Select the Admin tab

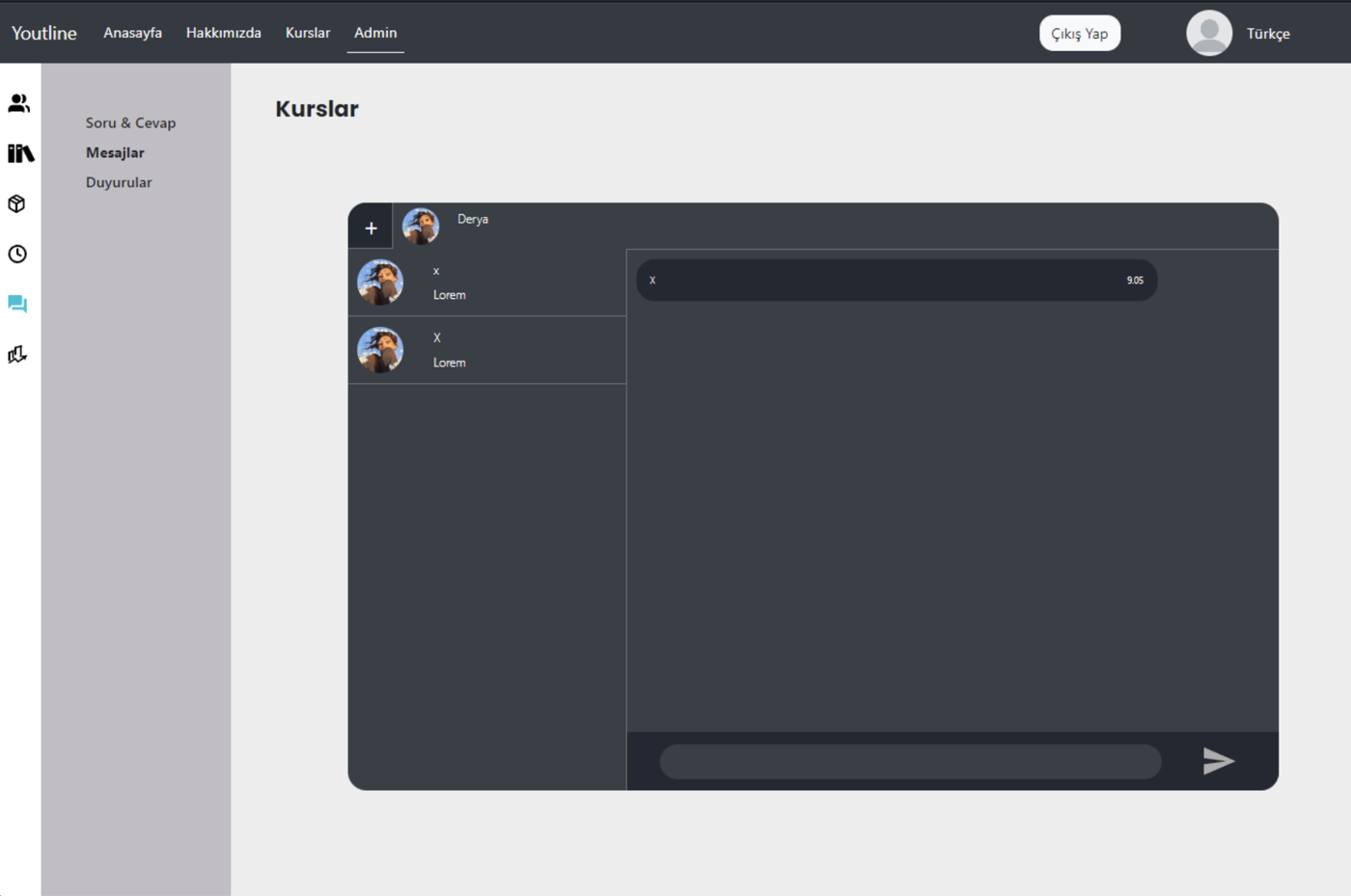pos(375,33)
